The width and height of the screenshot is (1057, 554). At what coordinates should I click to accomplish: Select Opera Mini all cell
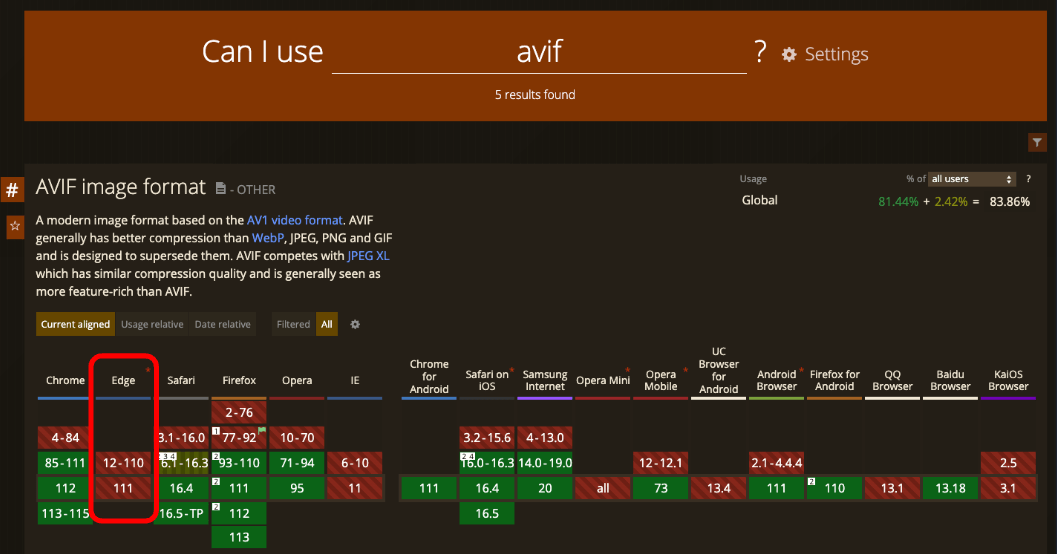tap(603, 488)
